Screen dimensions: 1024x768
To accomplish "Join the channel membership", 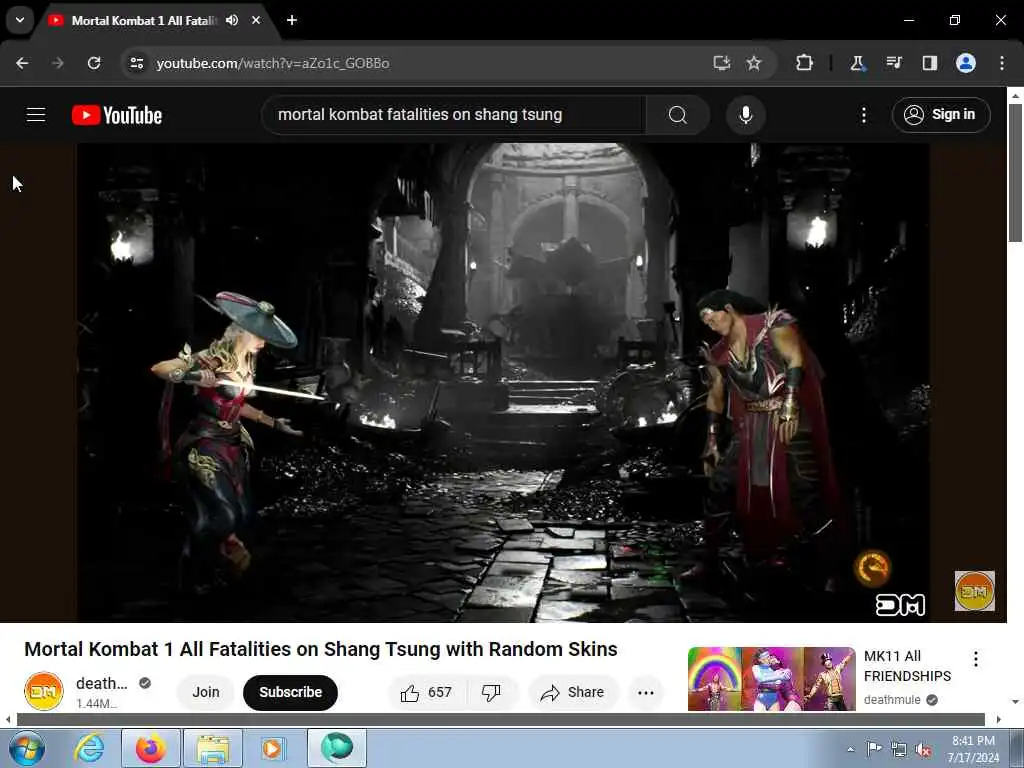I will [x=206, y=692].
